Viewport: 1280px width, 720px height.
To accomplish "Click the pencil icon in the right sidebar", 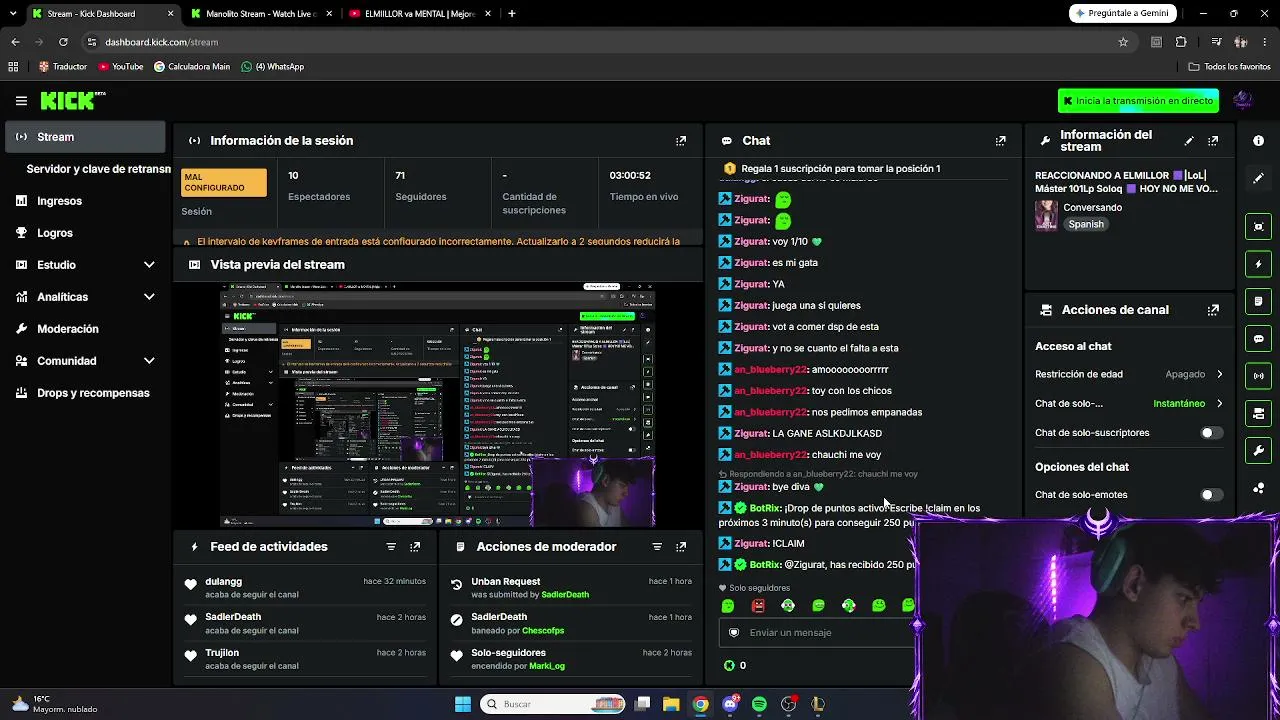I will (1259, 178).
